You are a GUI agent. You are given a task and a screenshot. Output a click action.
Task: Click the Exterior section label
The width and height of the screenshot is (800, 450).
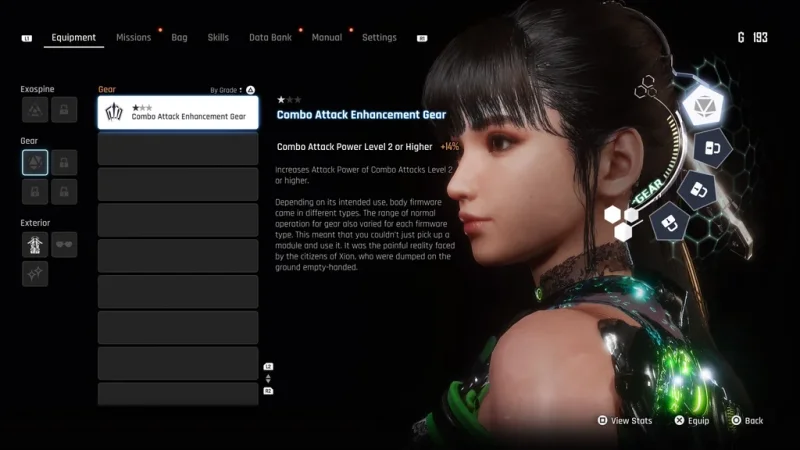35,223
